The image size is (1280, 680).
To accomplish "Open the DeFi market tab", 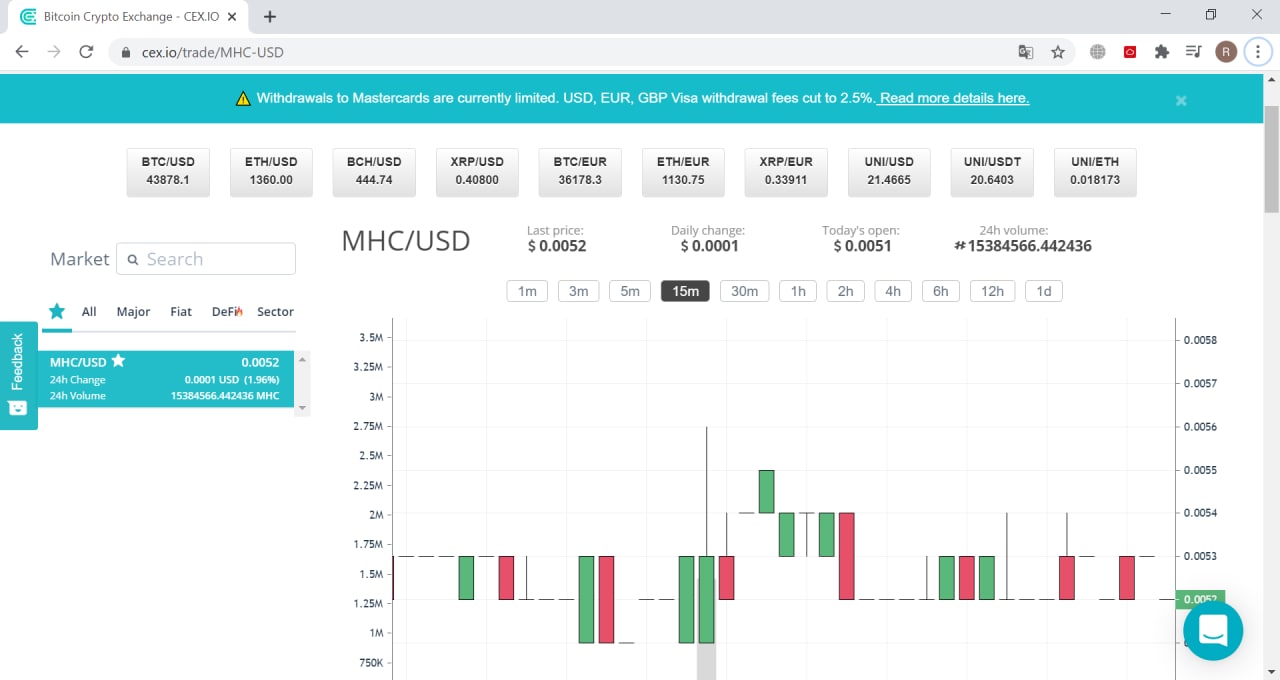I will coord(227,311).
